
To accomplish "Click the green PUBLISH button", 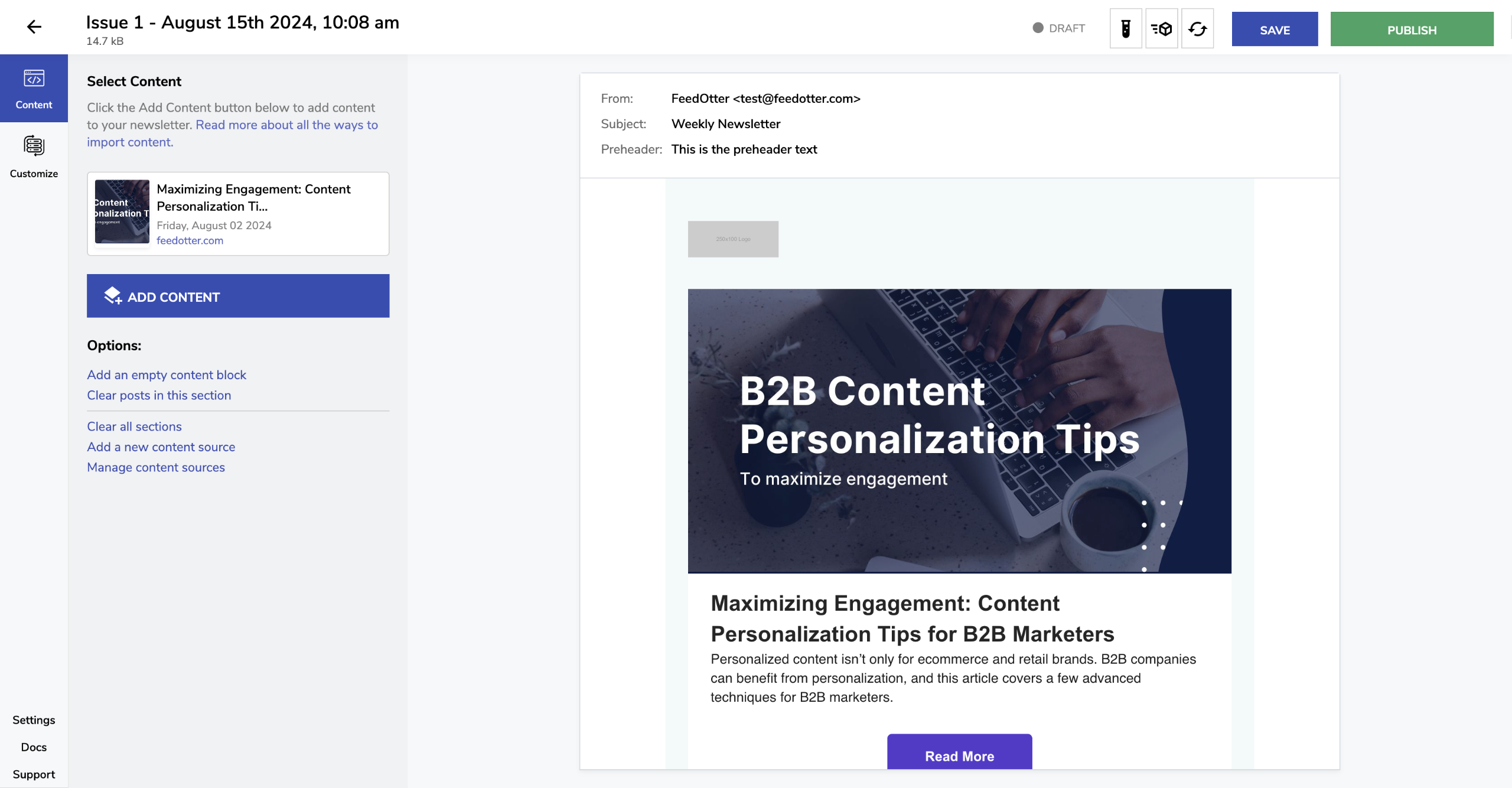I will (1412, 30).
